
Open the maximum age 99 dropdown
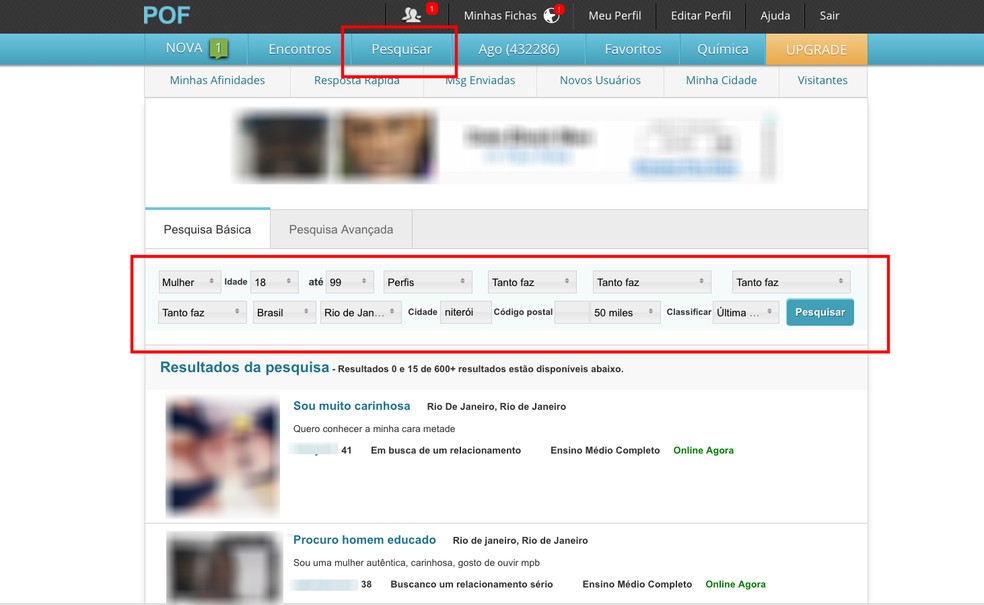350,282
